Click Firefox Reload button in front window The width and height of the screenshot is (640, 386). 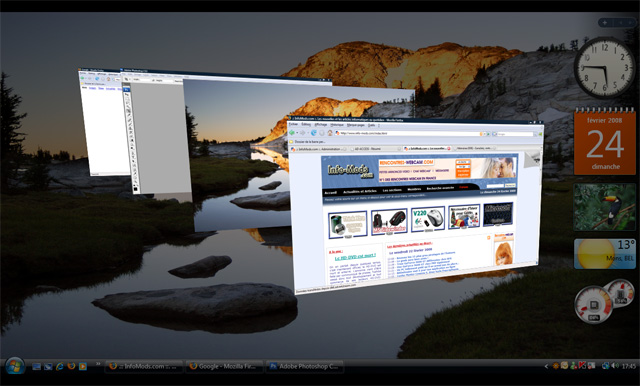click(x=313, y=133)
